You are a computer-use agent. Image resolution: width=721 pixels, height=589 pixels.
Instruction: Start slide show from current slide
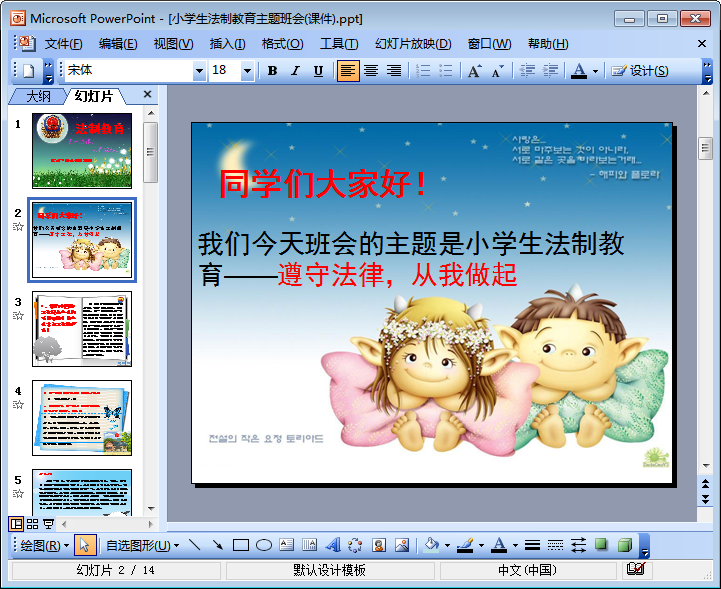click(48, 524)
